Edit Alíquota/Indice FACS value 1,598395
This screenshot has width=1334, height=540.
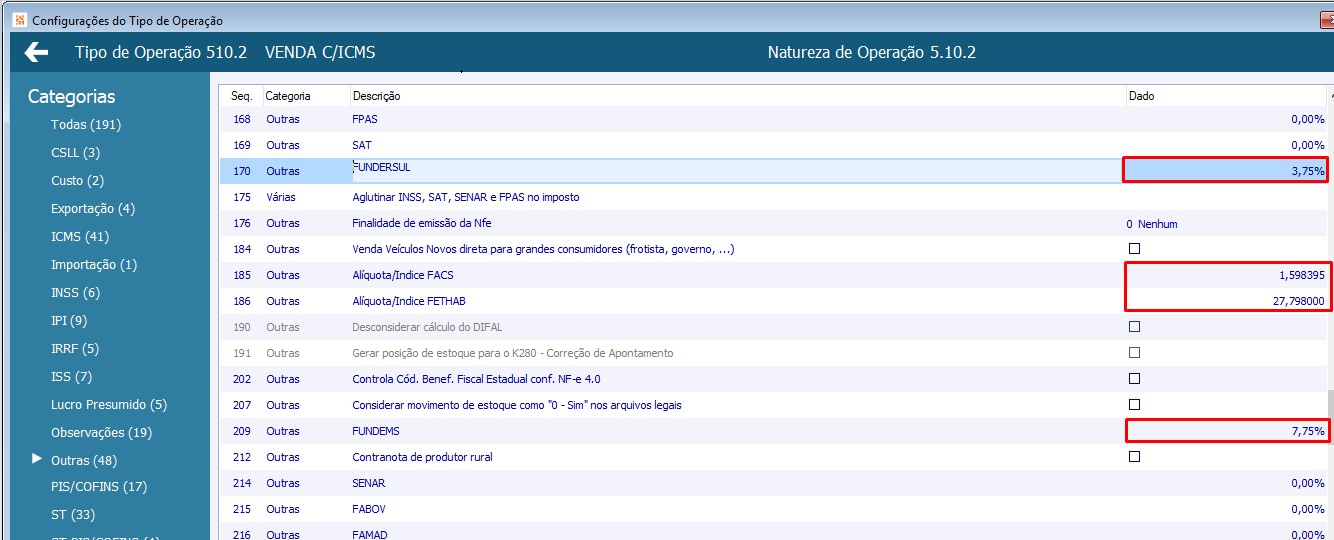tap(1226, 275)
